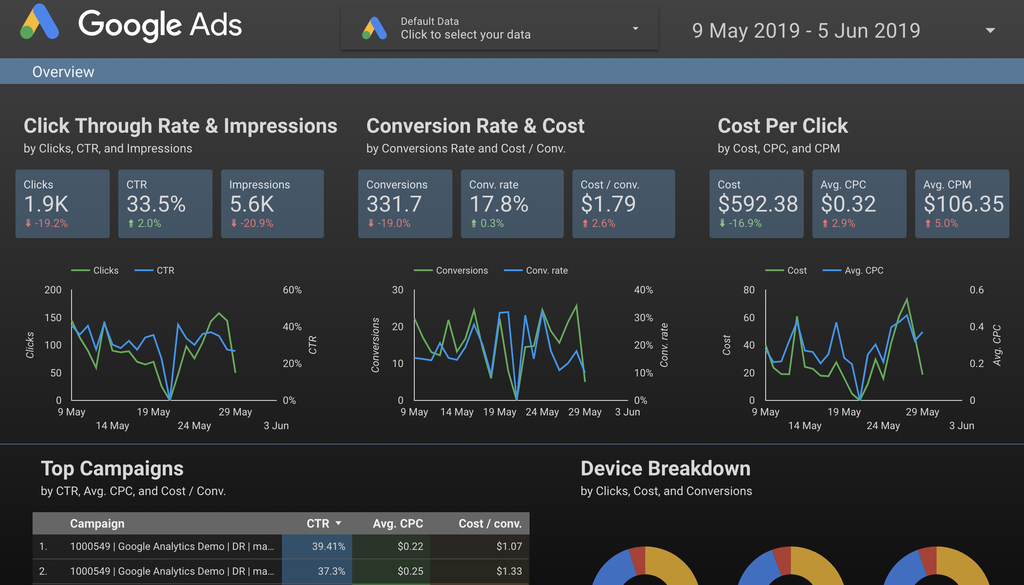Sort table by CTR column arrow
Image resolution: width=1024 pixels, height=585 pixels.
pyautogui.click(x=338, y=524)
